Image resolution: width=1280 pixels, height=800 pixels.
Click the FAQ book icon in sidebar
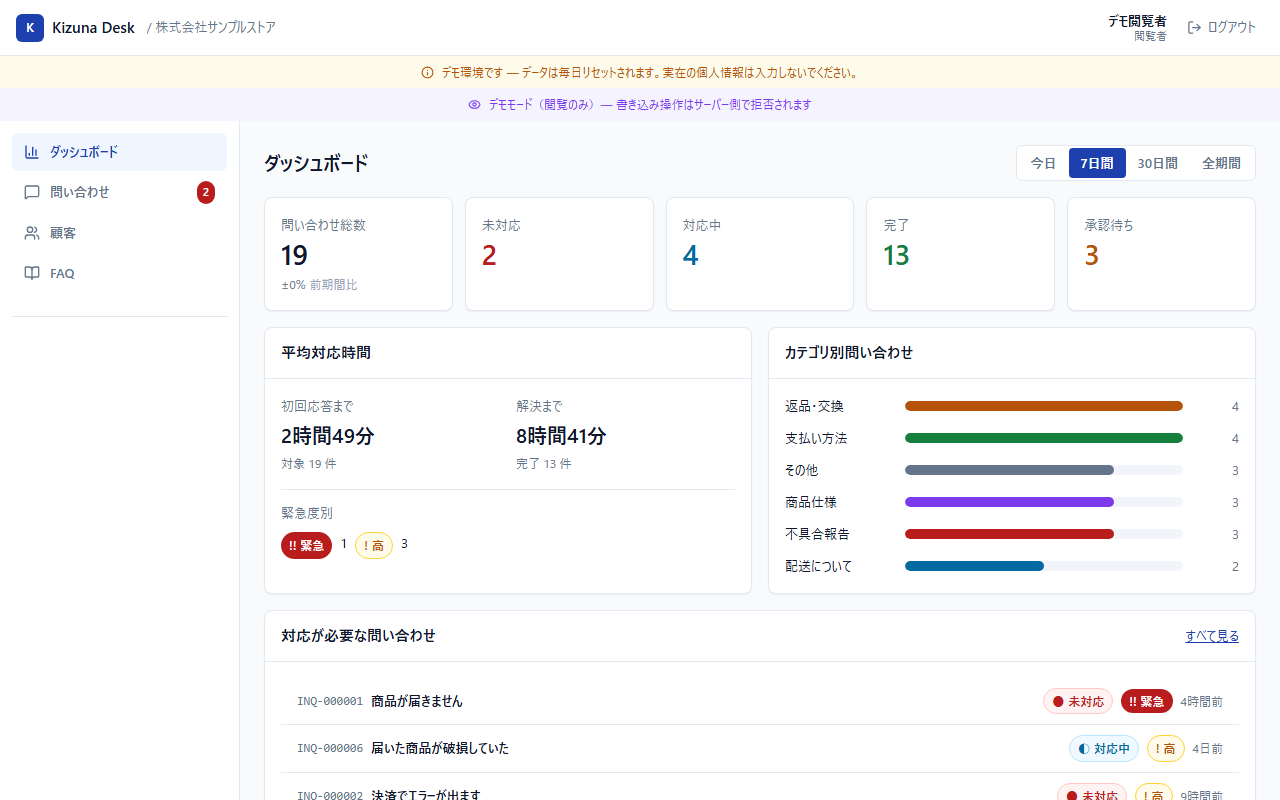[32, 273]
